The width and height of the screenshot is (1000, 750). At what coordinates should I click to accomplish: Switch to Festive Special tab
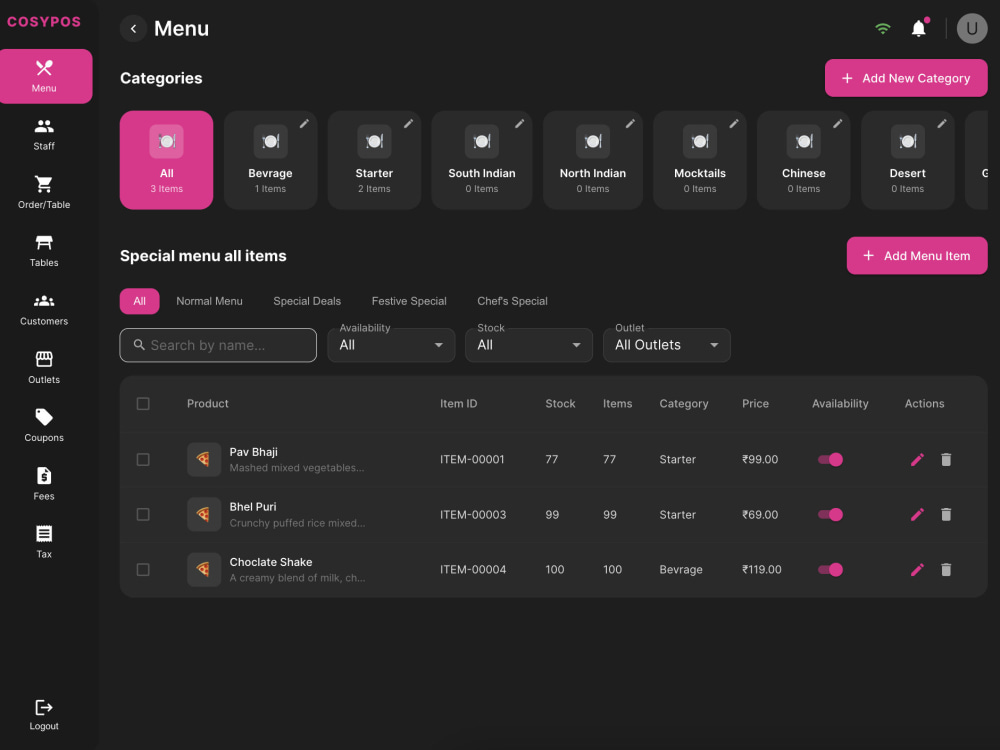pyautogui.click(x=409, y=301)
